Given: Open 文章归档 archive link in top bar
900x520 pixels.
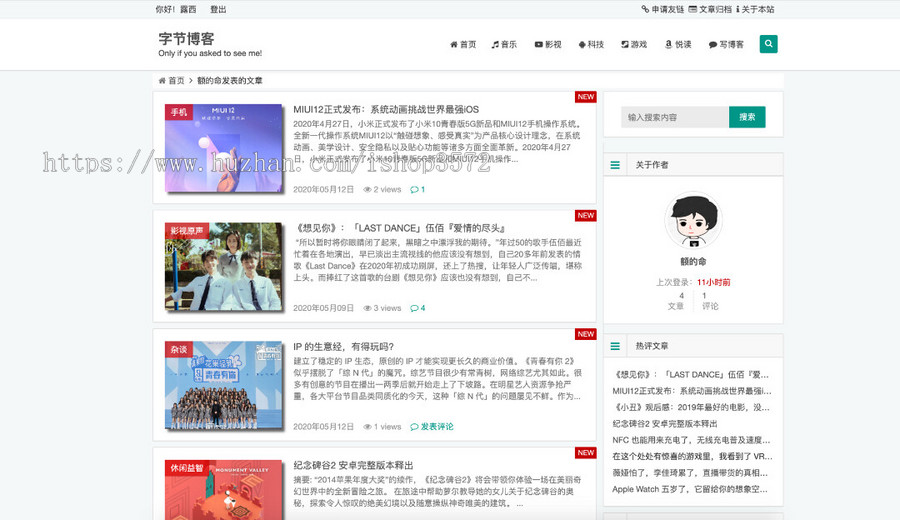Looking at the screenshot, I should (x=710, y=9).
